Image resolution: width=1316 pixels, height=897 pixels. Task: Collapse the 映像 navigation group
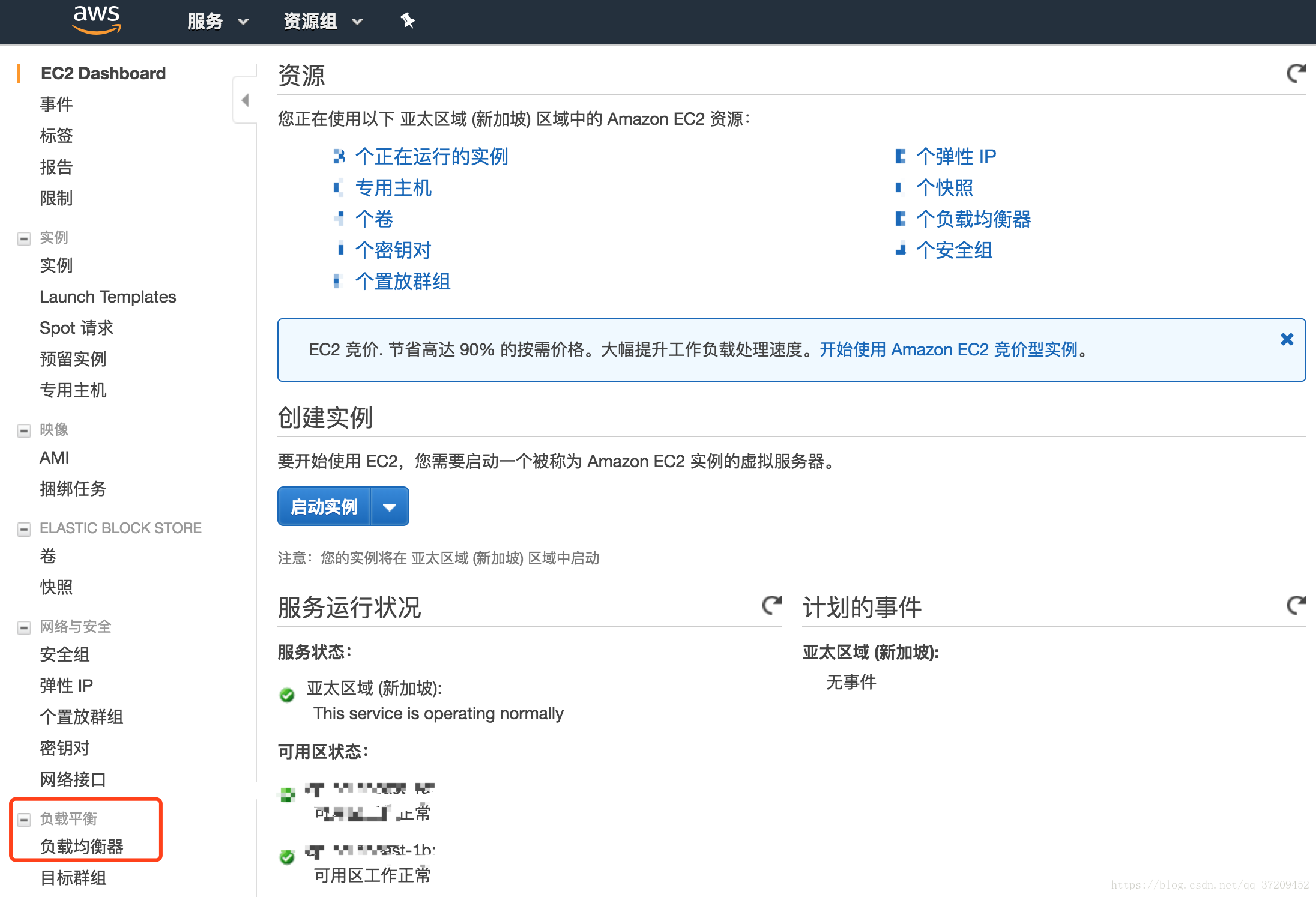pos(24,430)
